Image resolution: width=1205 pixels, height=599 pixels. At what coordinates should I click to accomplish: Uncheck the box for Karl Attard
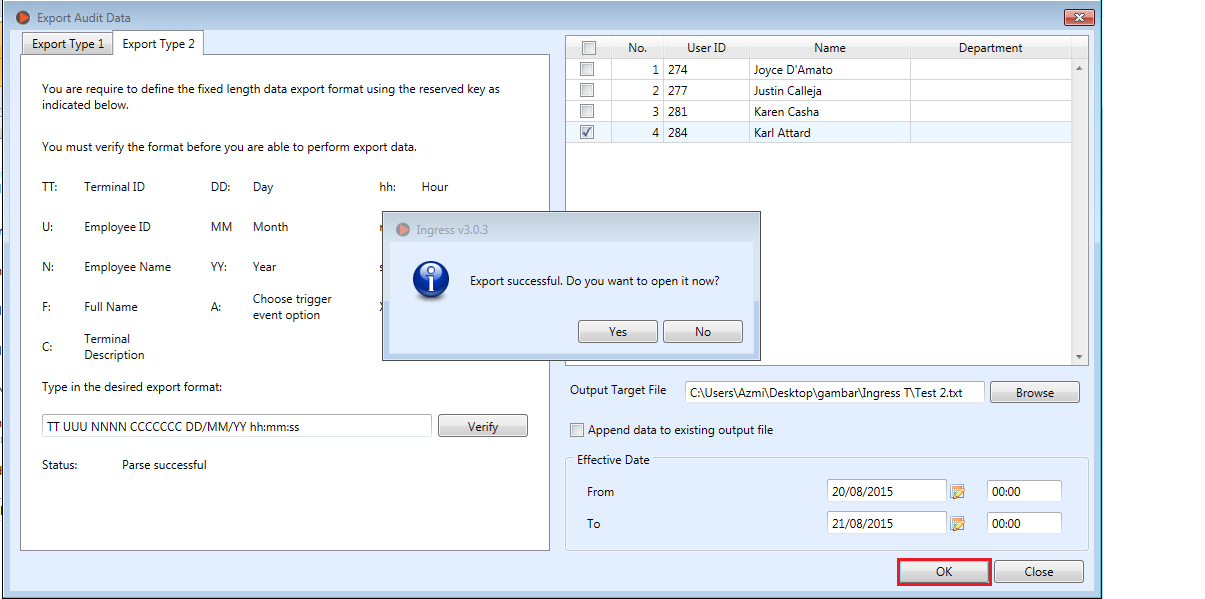tap(587, 132)
